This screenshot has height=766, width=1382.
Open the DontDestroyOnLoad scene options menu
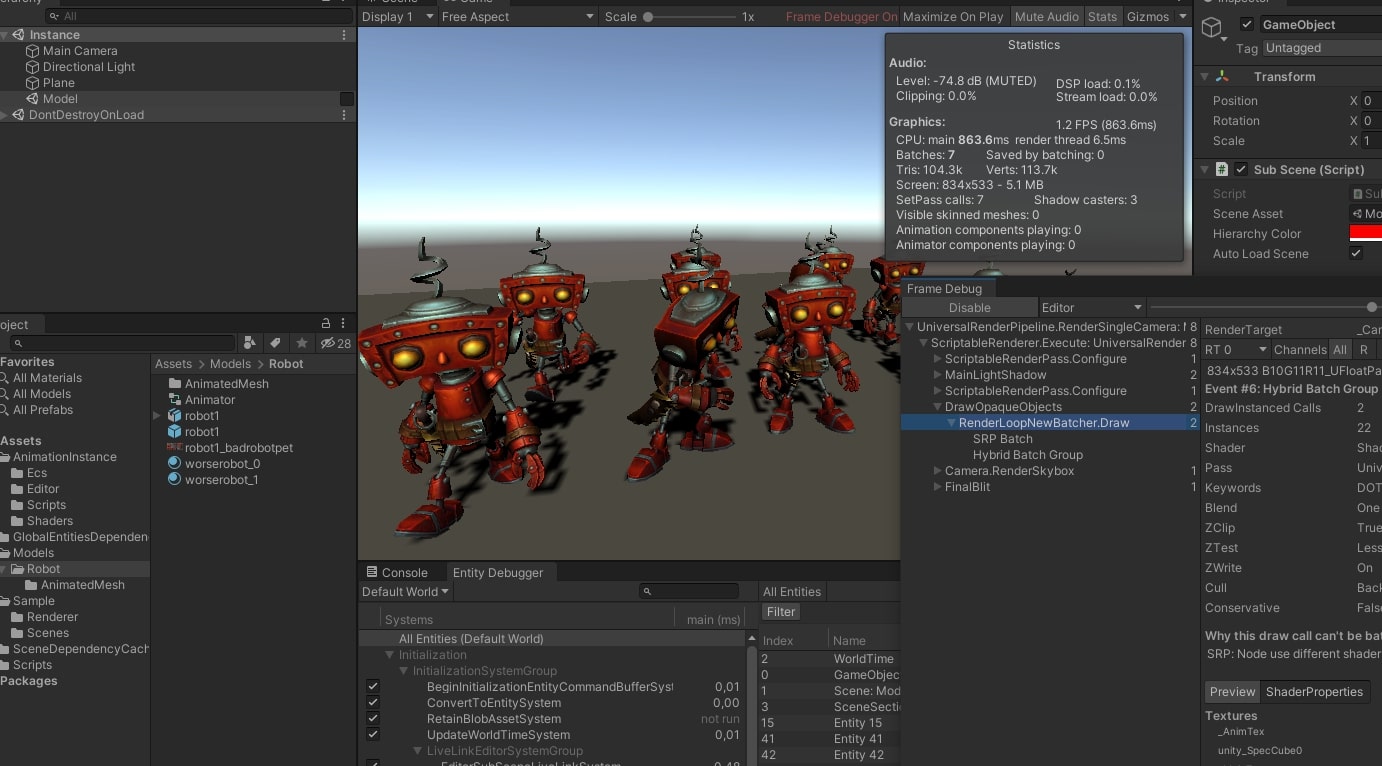pos(344,115)
